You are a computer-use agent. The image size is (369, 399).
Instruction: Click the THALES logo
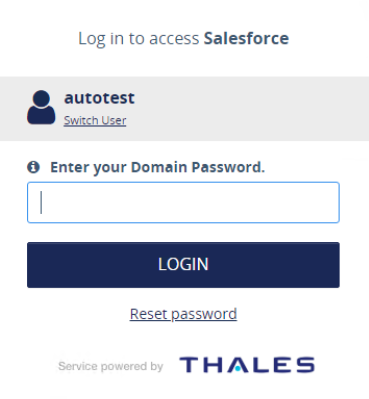pos(247,364)
